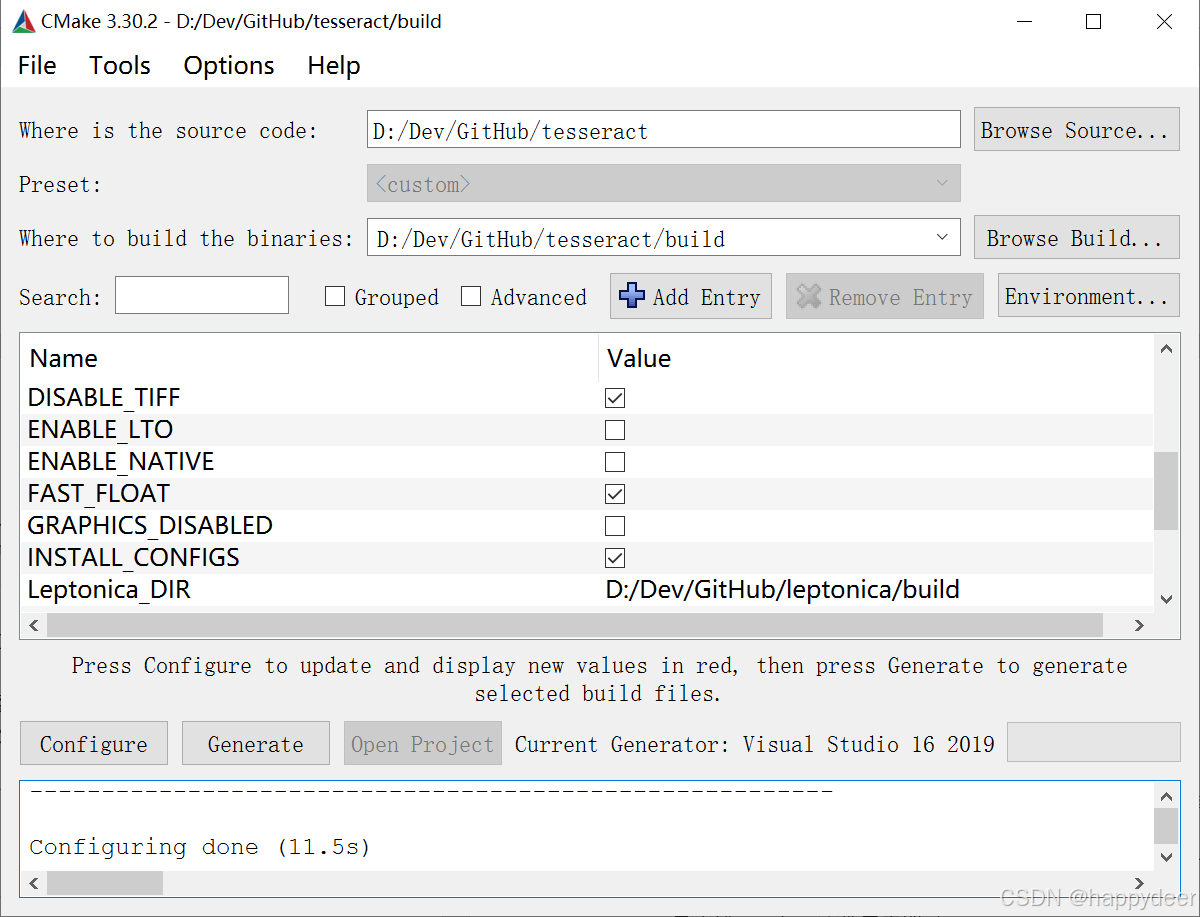This screenshot has width=1200, height=917.
Task: Click output log horizontal scroll left arrow
Action: point(33,882)
